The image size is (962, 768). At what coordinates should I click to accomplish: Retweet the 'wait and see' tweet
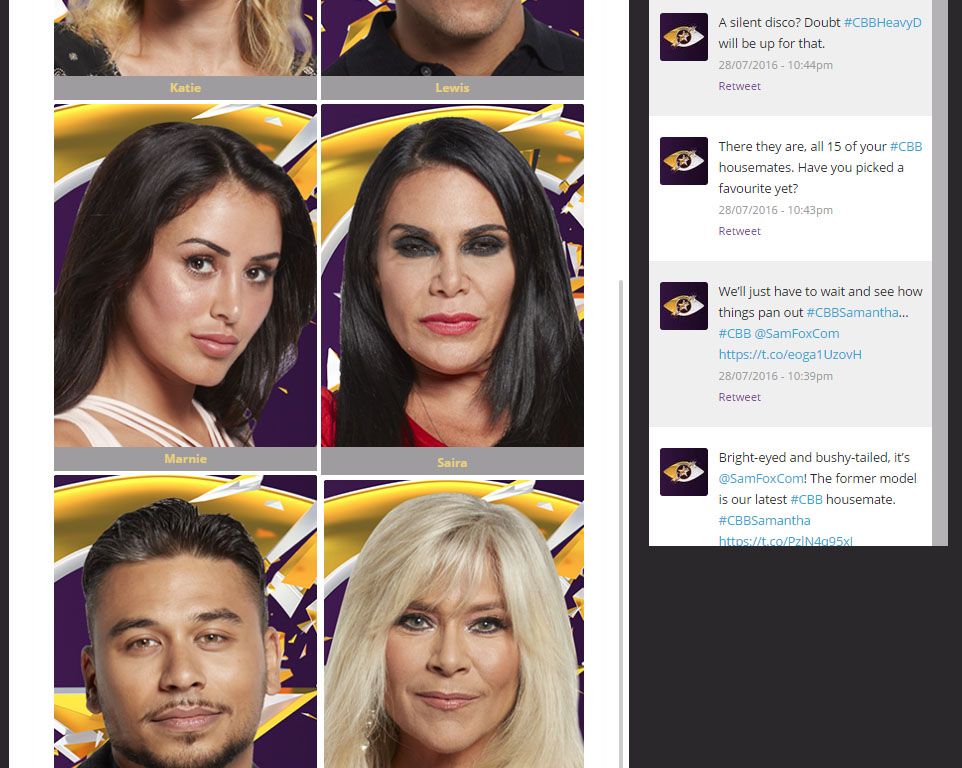pyautogui.click(x=739, y=397)
